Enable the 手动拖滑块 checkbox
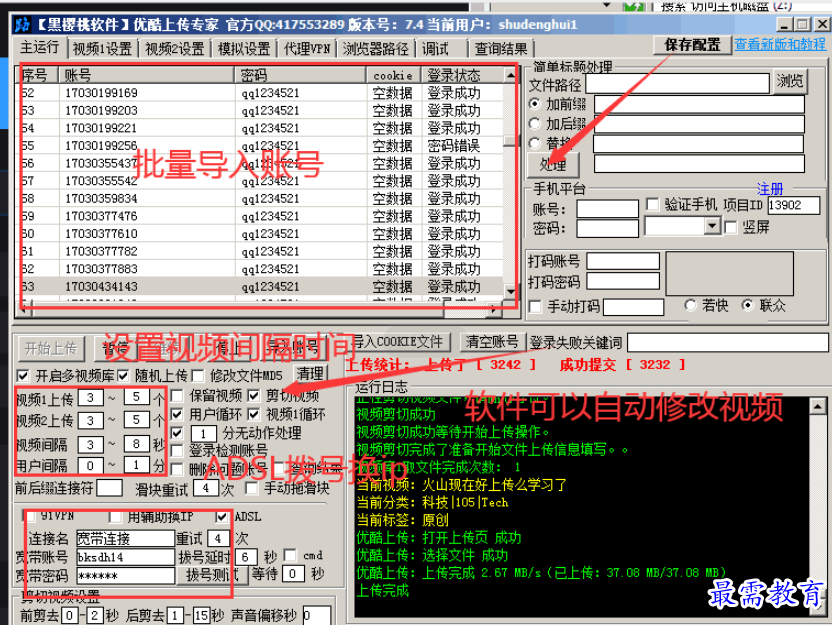Screen dimensions: 832x625 tap(253, 488)
